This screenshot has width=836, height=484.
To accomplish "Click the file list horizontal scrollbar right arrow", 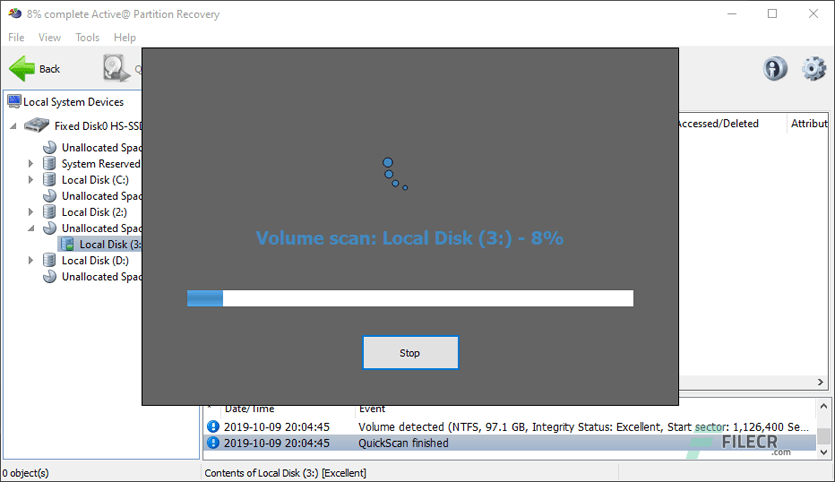I will click(x=821, y=382).
